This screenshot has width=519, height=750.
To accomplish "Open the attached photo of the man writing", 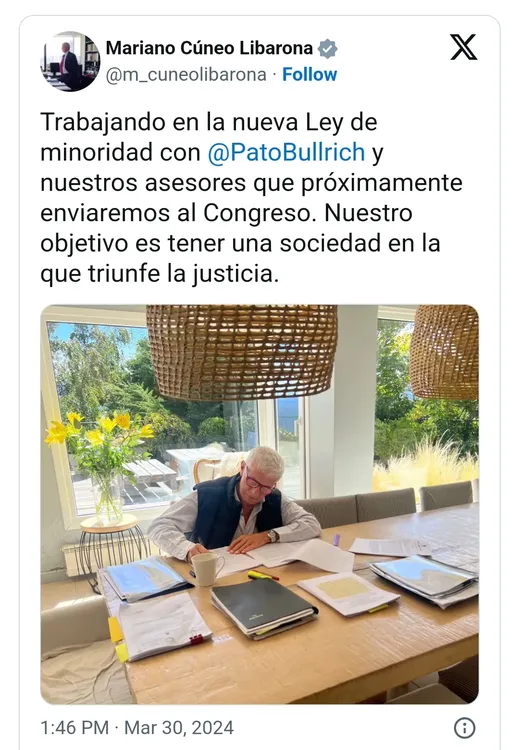I will [259, 504].
